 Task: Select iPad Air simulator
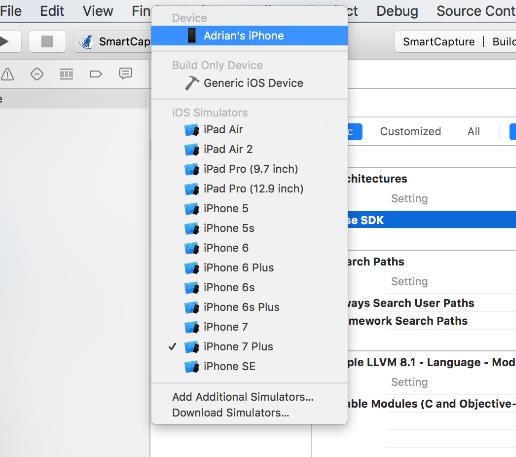[x=249, y=129]
